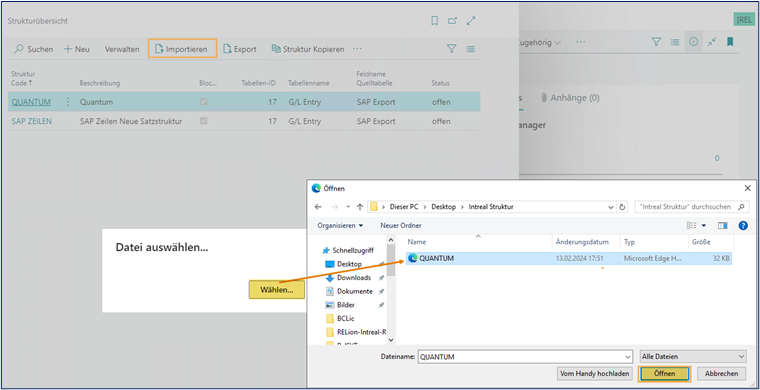The height and width of the screenshot is (390, 760).
Task: Click the collapse arrows icon in background page
Action: tap(712, 42)
